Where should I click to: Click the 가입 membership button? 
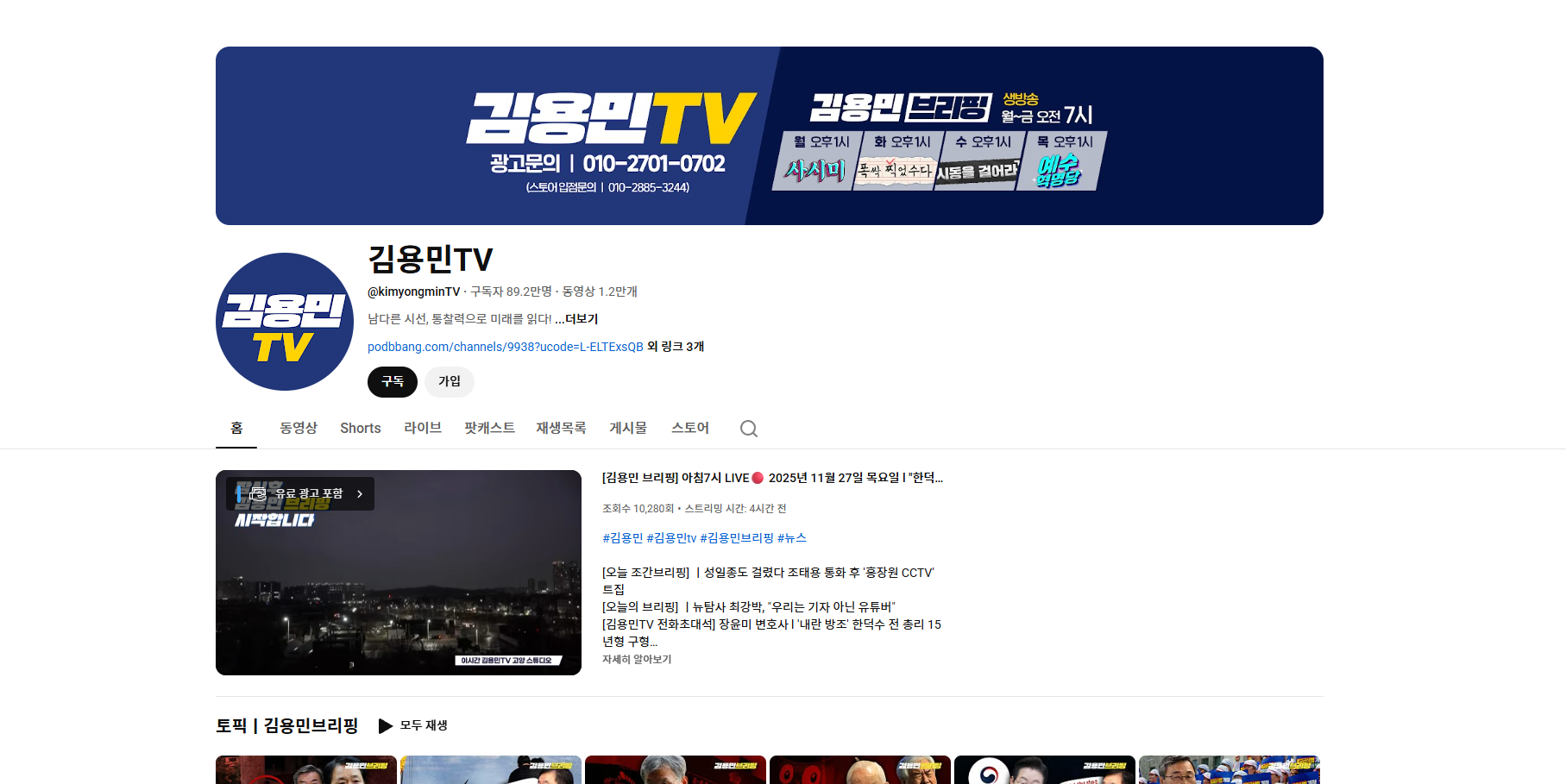tap(450, 382)
